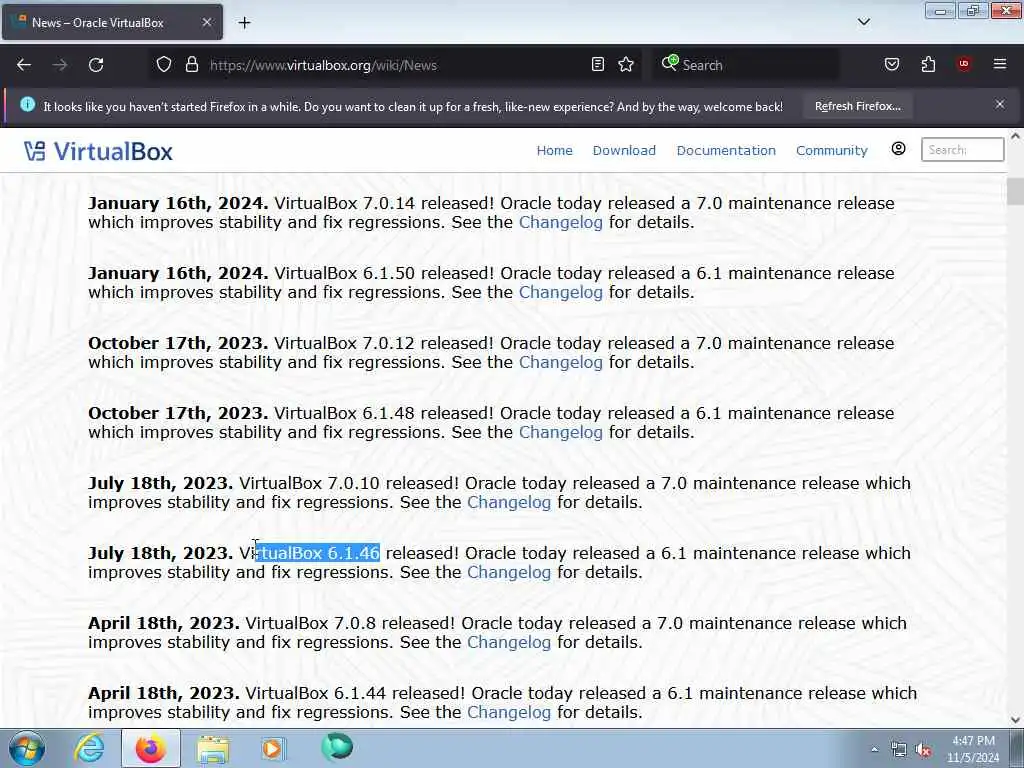Open a new tab with plus button
The image size is (1024, 768).
coord(244,23)
